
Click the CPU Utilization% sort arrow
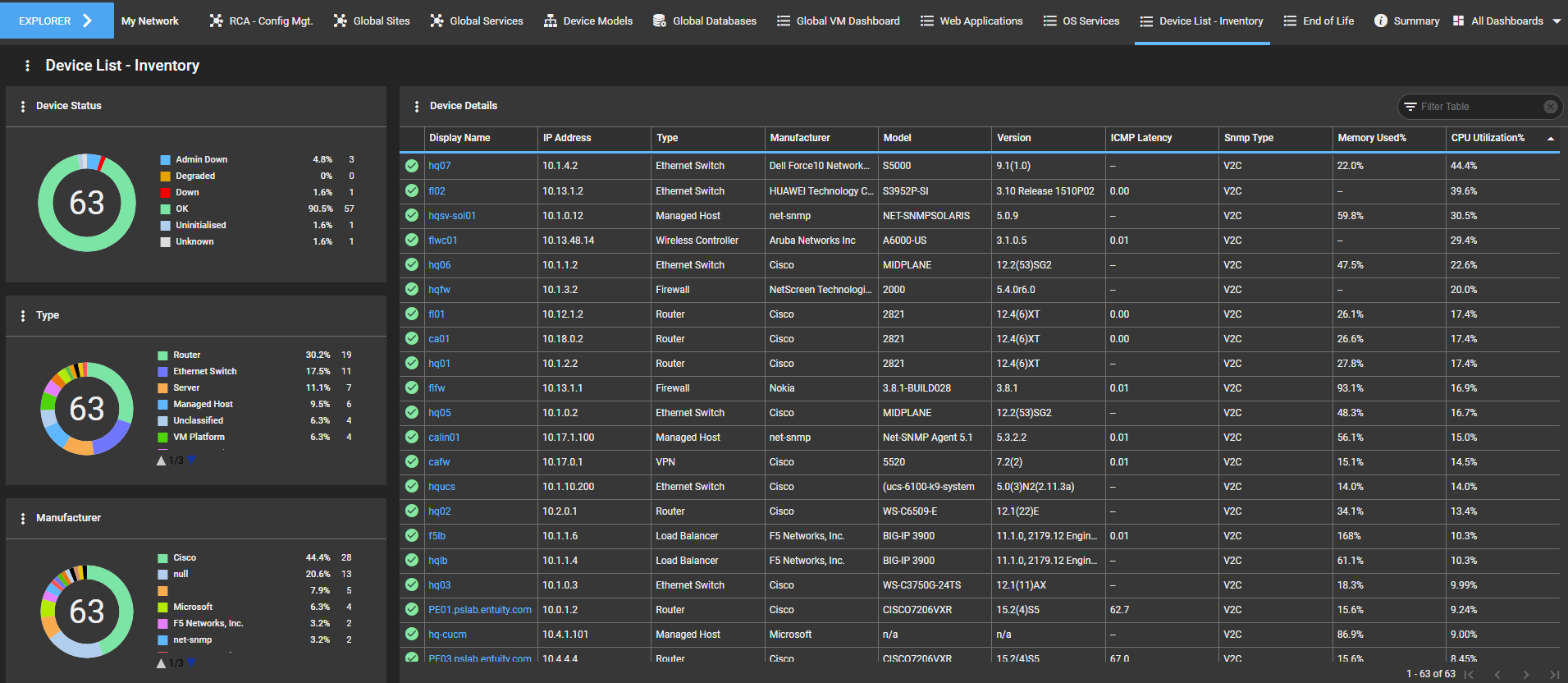coord(1550,139)
